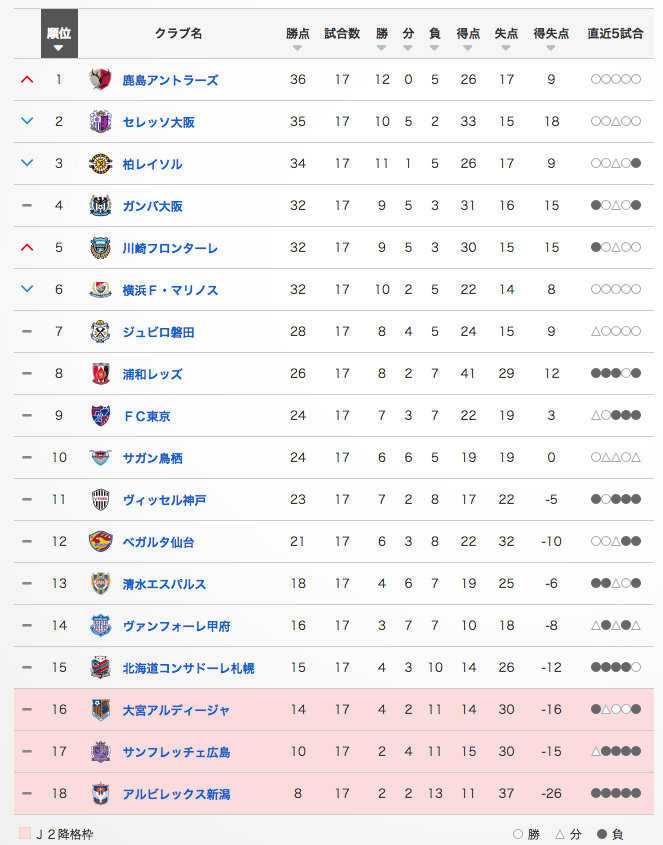This screenshot has width=663, height=845.
Task: Click the 試合数 column header
Action: click(342, 33)
